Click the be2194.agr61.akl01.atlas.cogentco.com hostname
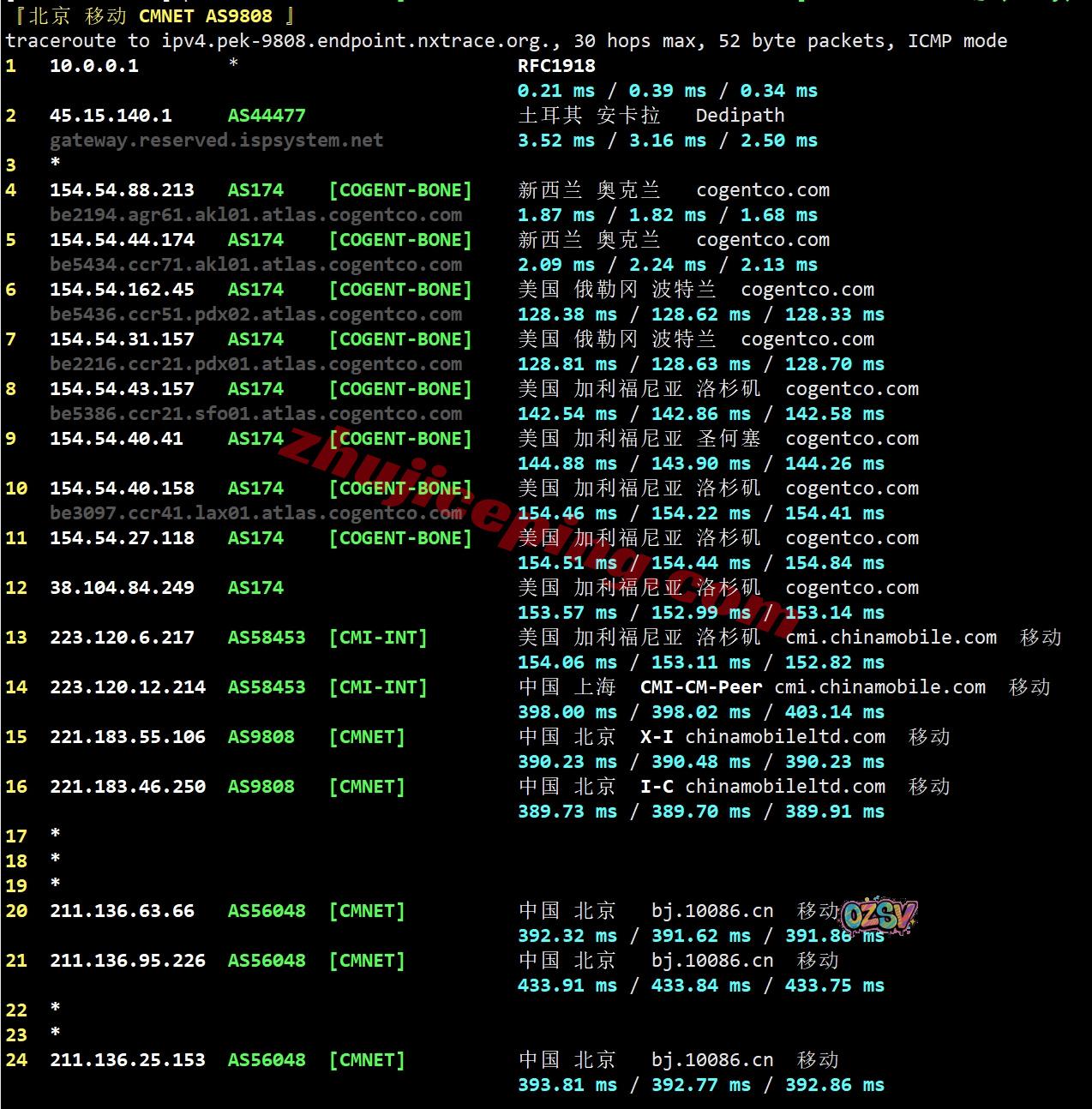1092x1109 pixels. click(255, 215)
